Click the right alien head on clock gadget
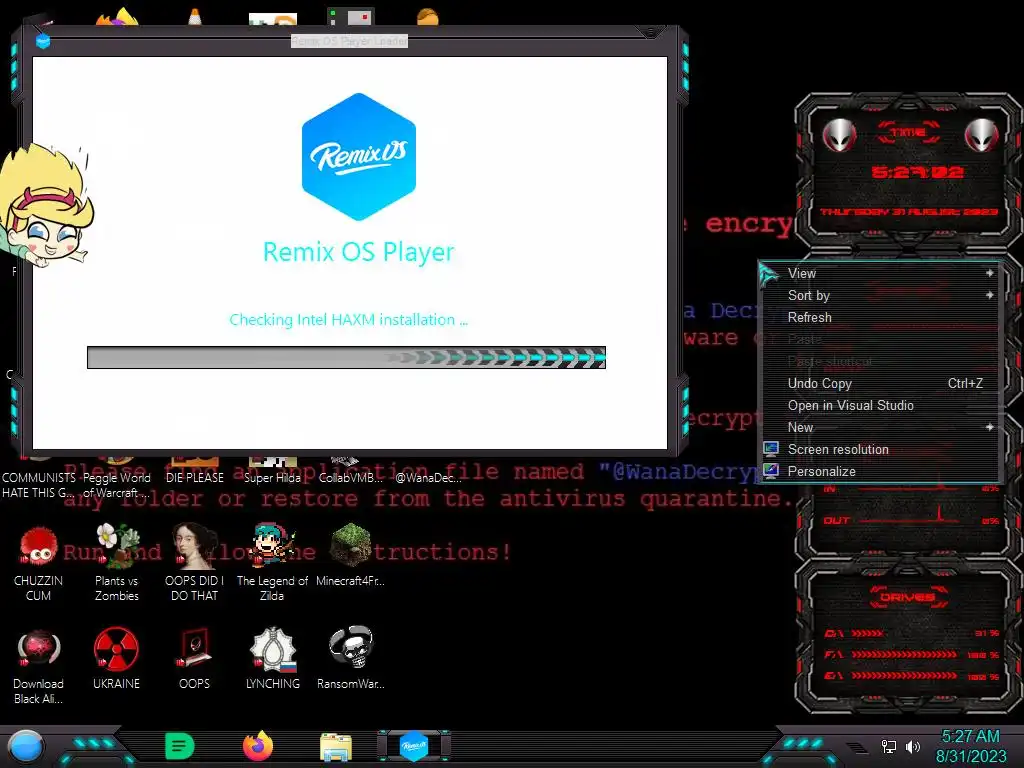The width and height of the screenshot is (1024, 768). click(982, 136)
